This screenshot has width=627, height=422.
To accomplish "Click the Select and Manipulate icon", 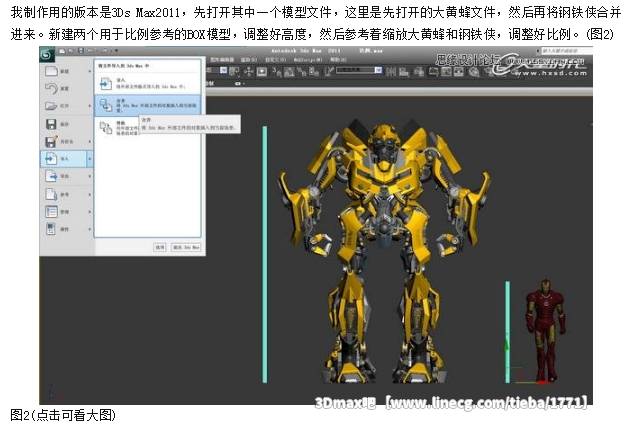I will pos(248,72).
